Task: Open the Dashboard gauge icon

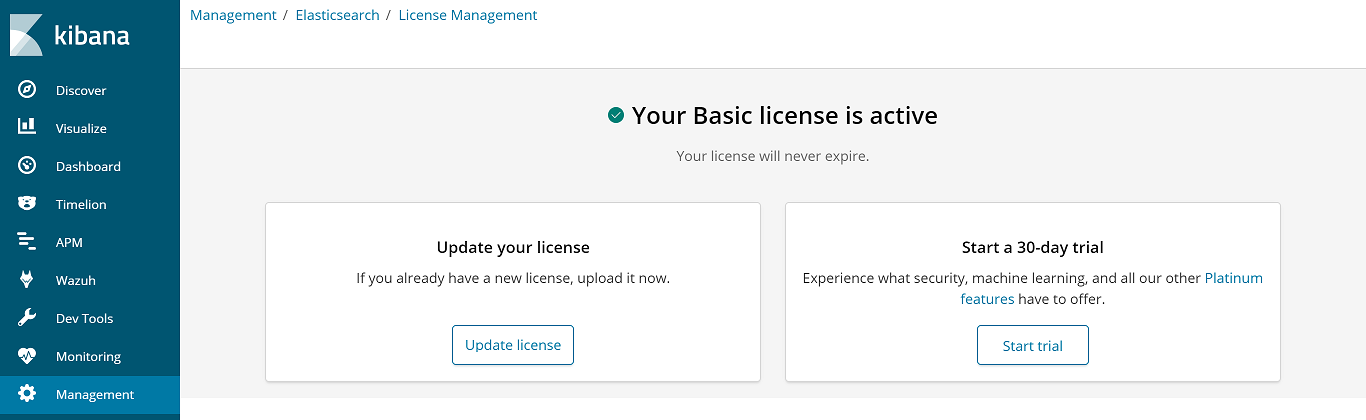Action: click(x=27, y=166)
